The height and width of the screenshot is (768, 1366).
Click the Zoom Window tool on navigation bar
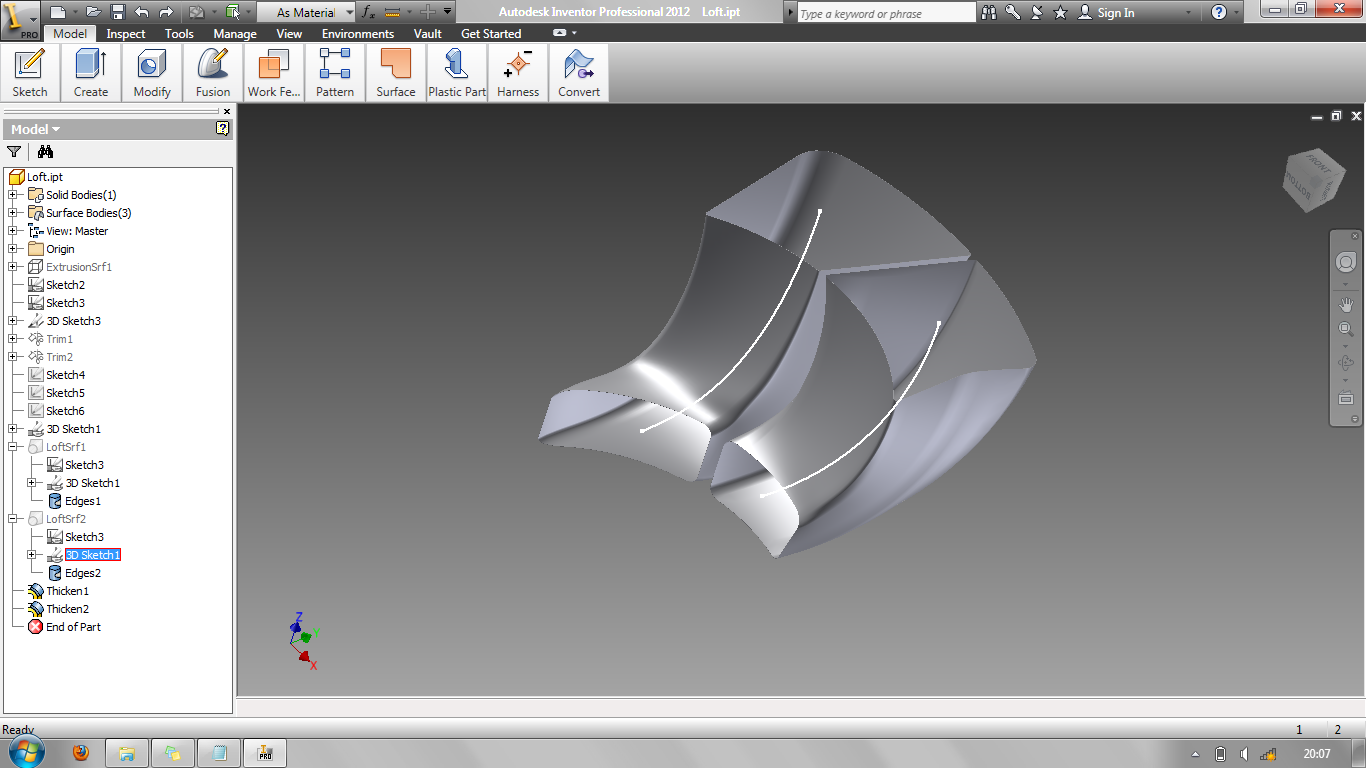pos(1347,328)
